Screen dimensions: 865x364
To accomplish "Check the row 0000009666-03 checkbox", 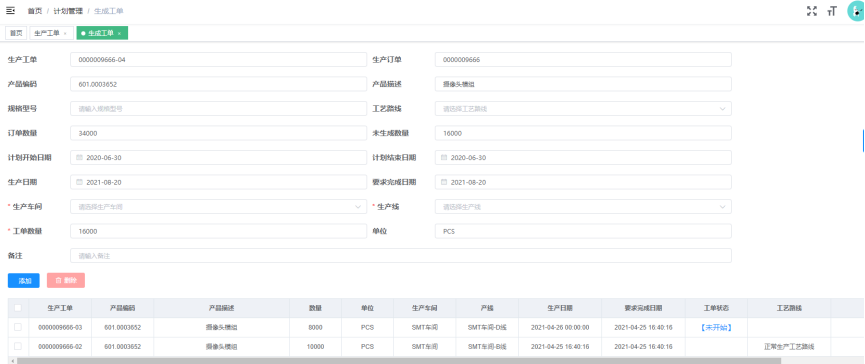I will [18, 327].
